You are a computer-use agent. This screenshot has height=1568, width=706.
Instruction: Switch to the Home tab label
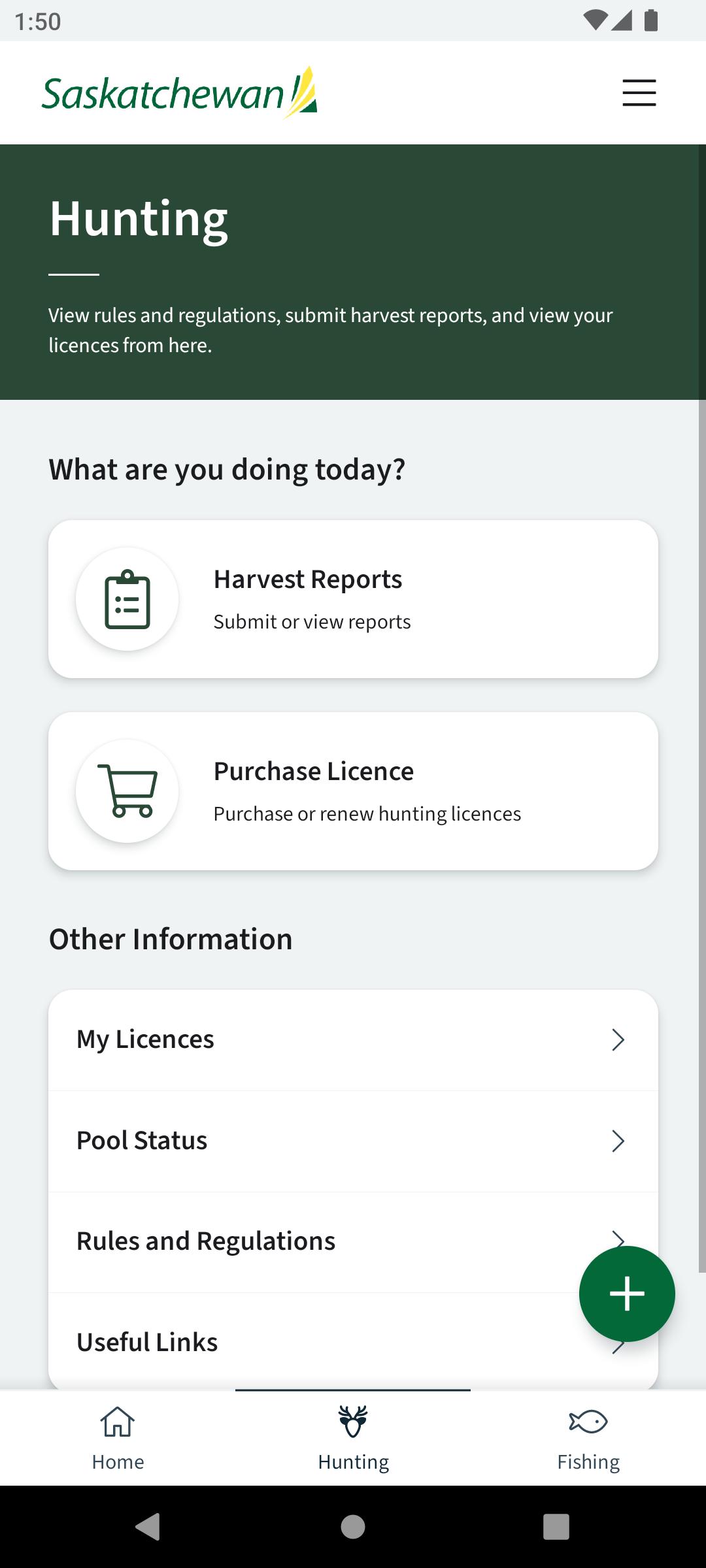(x=118, y=1462)
